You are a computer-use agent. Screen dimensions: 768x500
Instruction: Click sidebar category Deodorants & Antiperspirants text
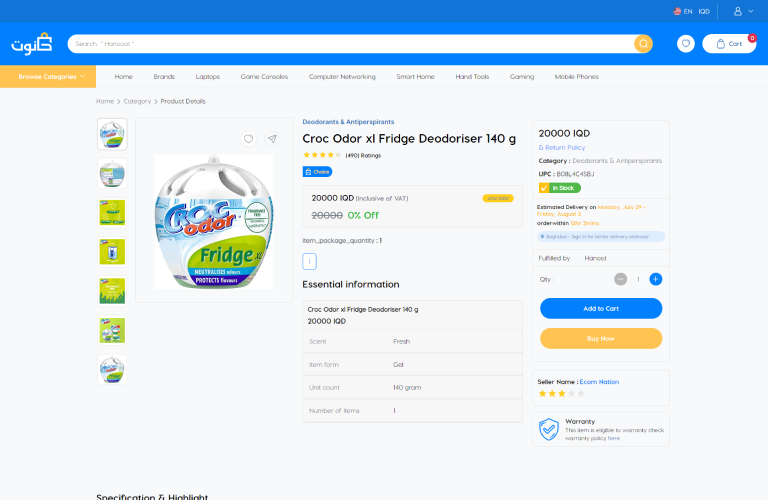click(x=617, y=161)
